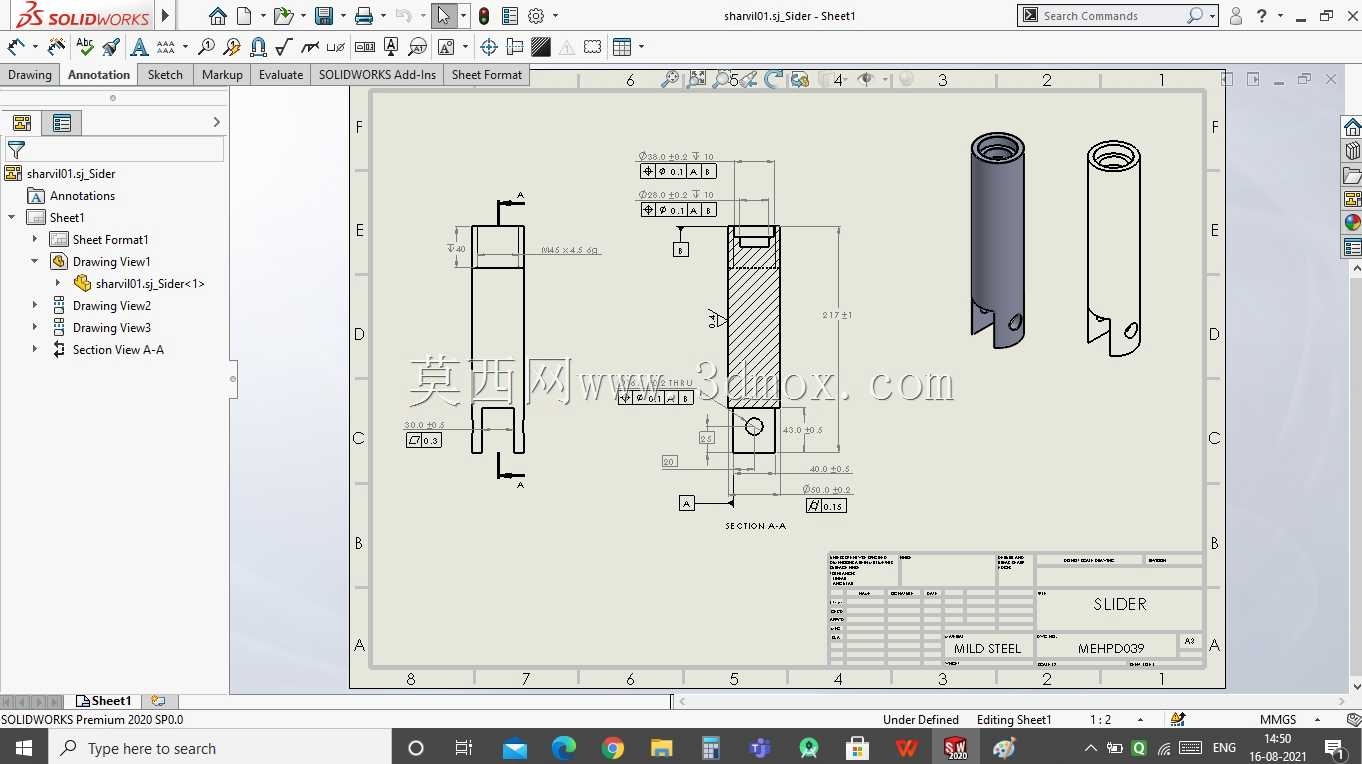
Task: Open the Options gear dropdown arrow
Action: click(555, 16)
